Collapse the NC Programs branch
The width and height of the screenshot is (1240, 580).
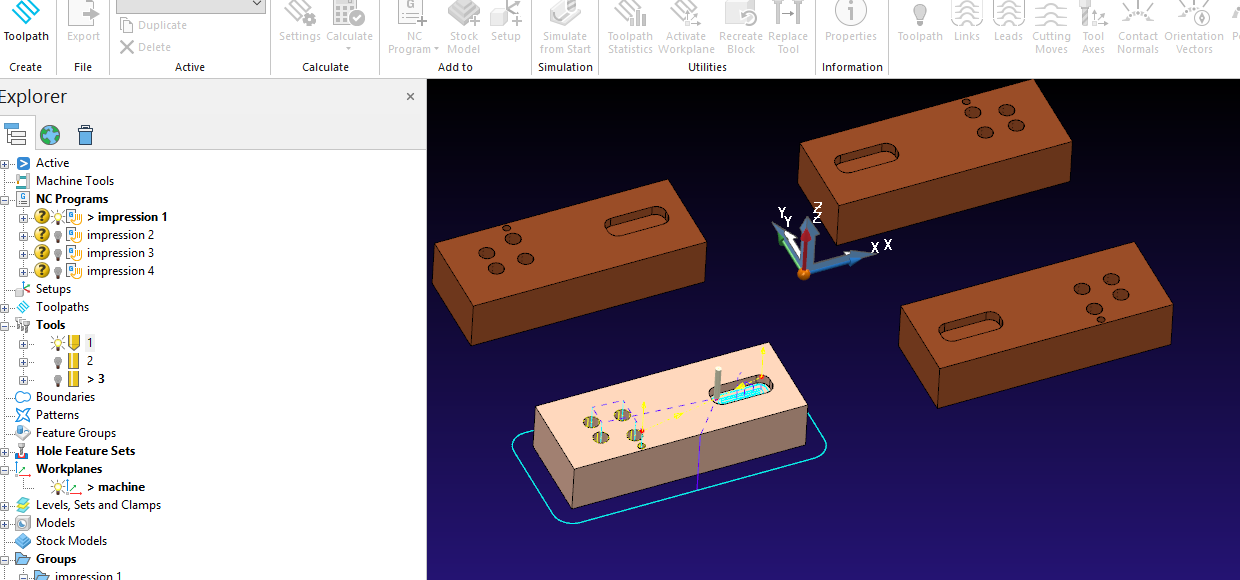5,199
